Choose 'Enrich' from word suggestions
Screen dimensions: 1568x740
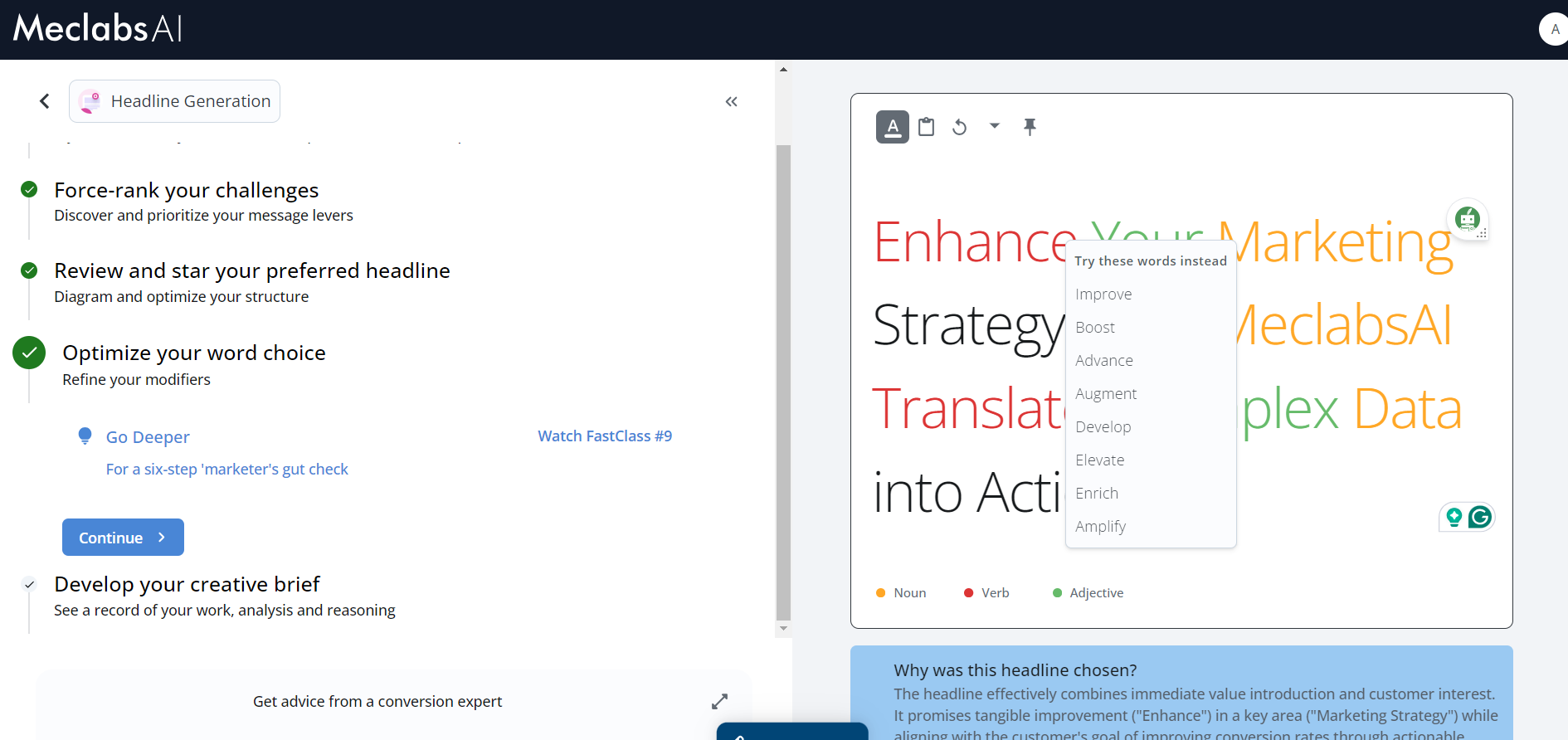click(1097, 494)
